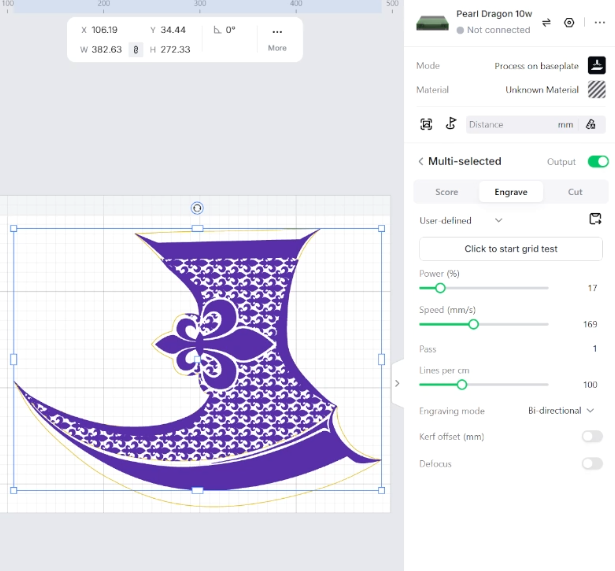This screenshot has width=615, height=571.
Task: Expand the User-defined preset dropdown
Action: coord(461,220)
